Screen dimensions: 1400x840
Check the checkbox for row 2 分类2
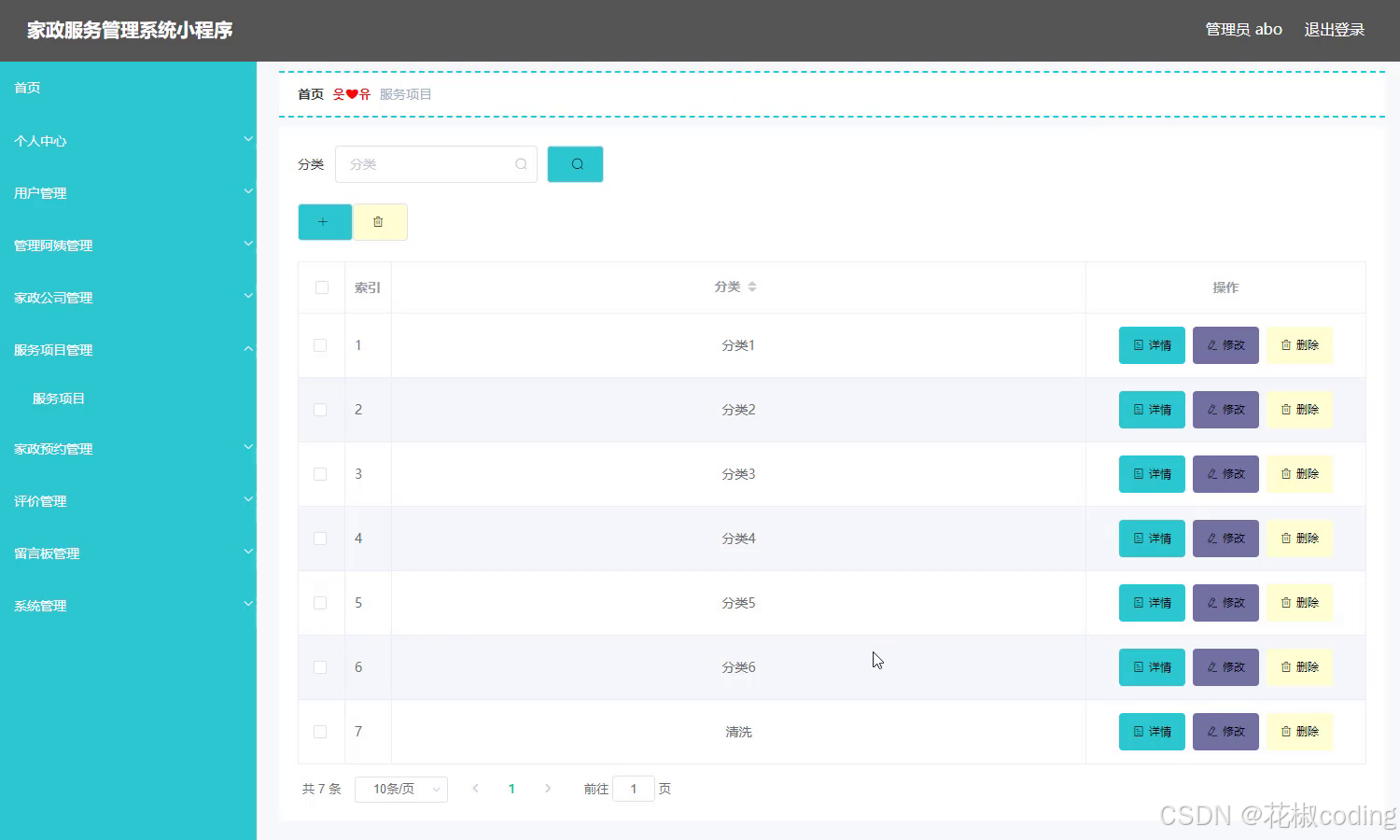(320, 410)
